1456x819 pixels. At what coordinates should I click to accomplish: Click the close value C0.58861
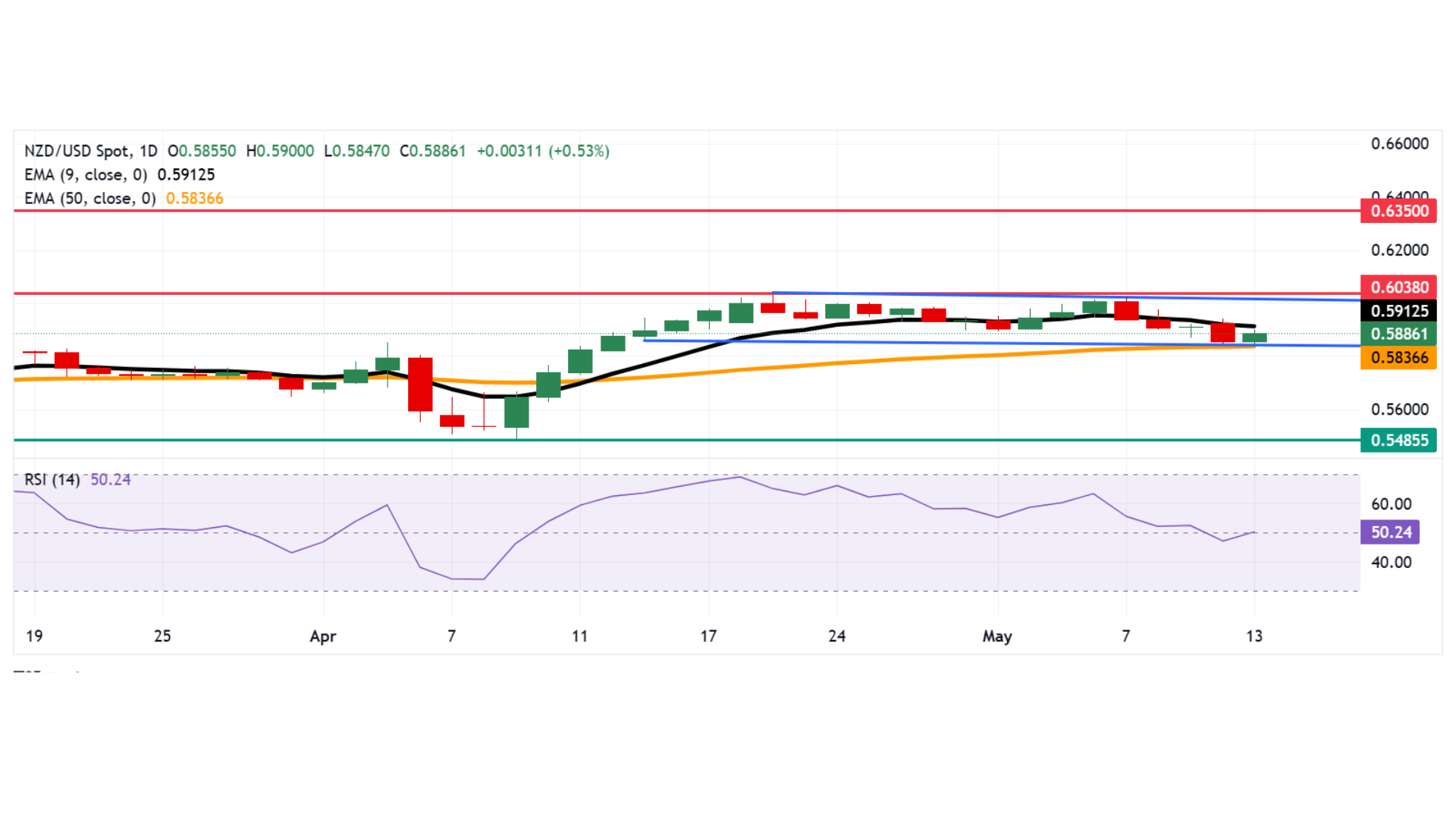[433, 151]
